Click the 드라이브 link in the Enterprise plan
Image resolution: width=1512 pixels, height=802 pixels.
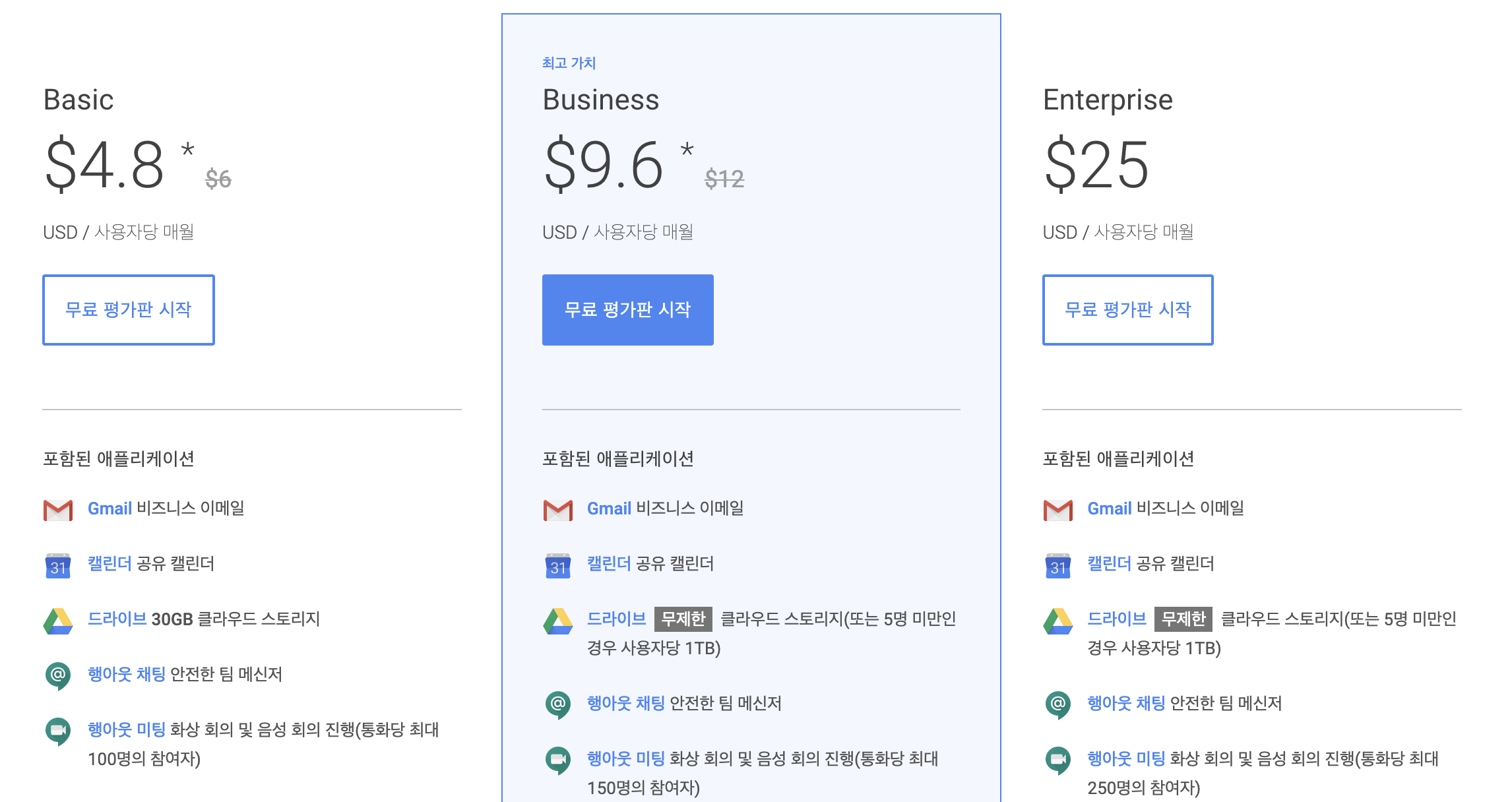click(x=1116, y=619)
